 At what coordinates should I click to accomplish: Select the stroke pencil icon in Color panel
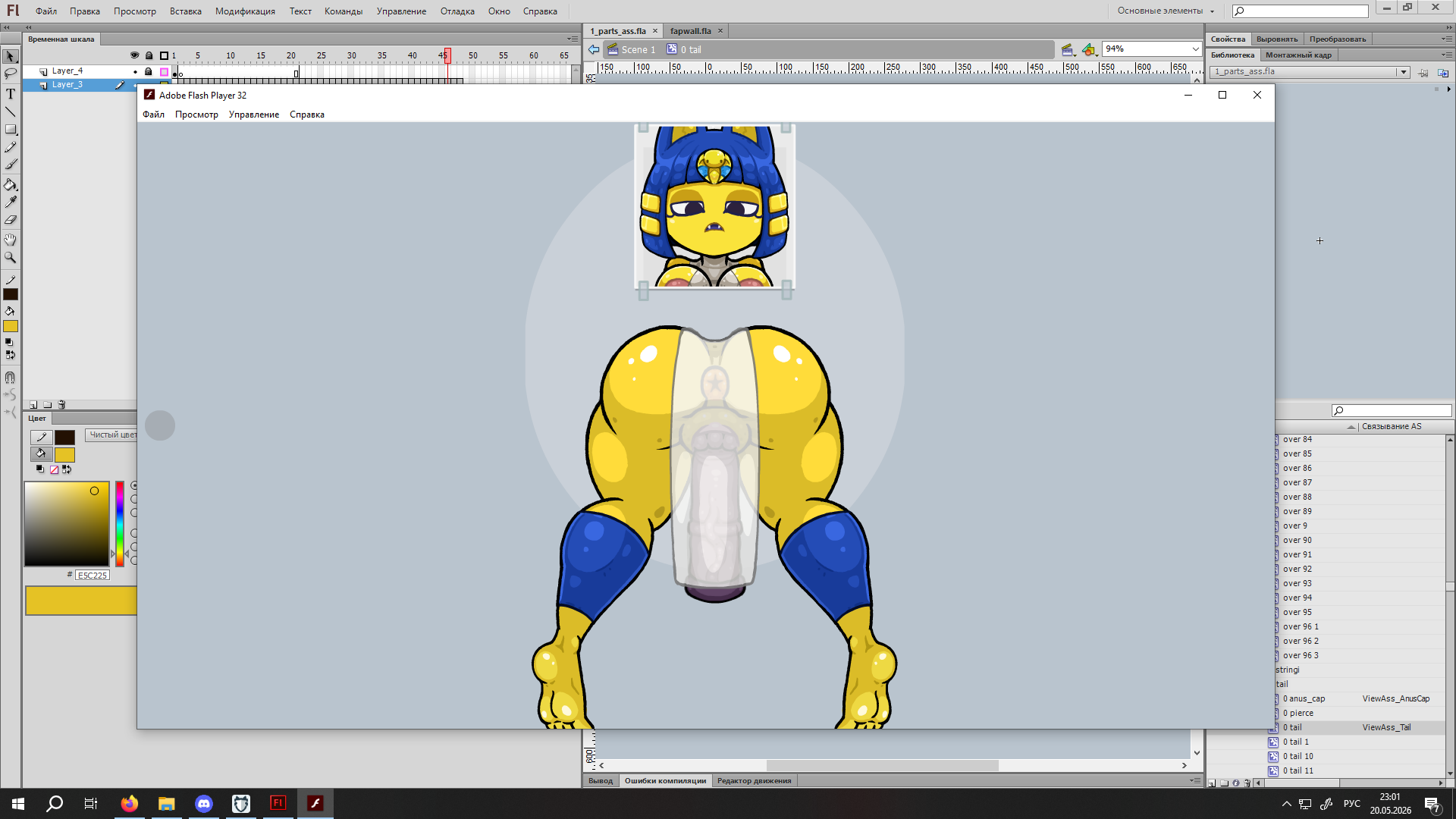click(41, 437)
